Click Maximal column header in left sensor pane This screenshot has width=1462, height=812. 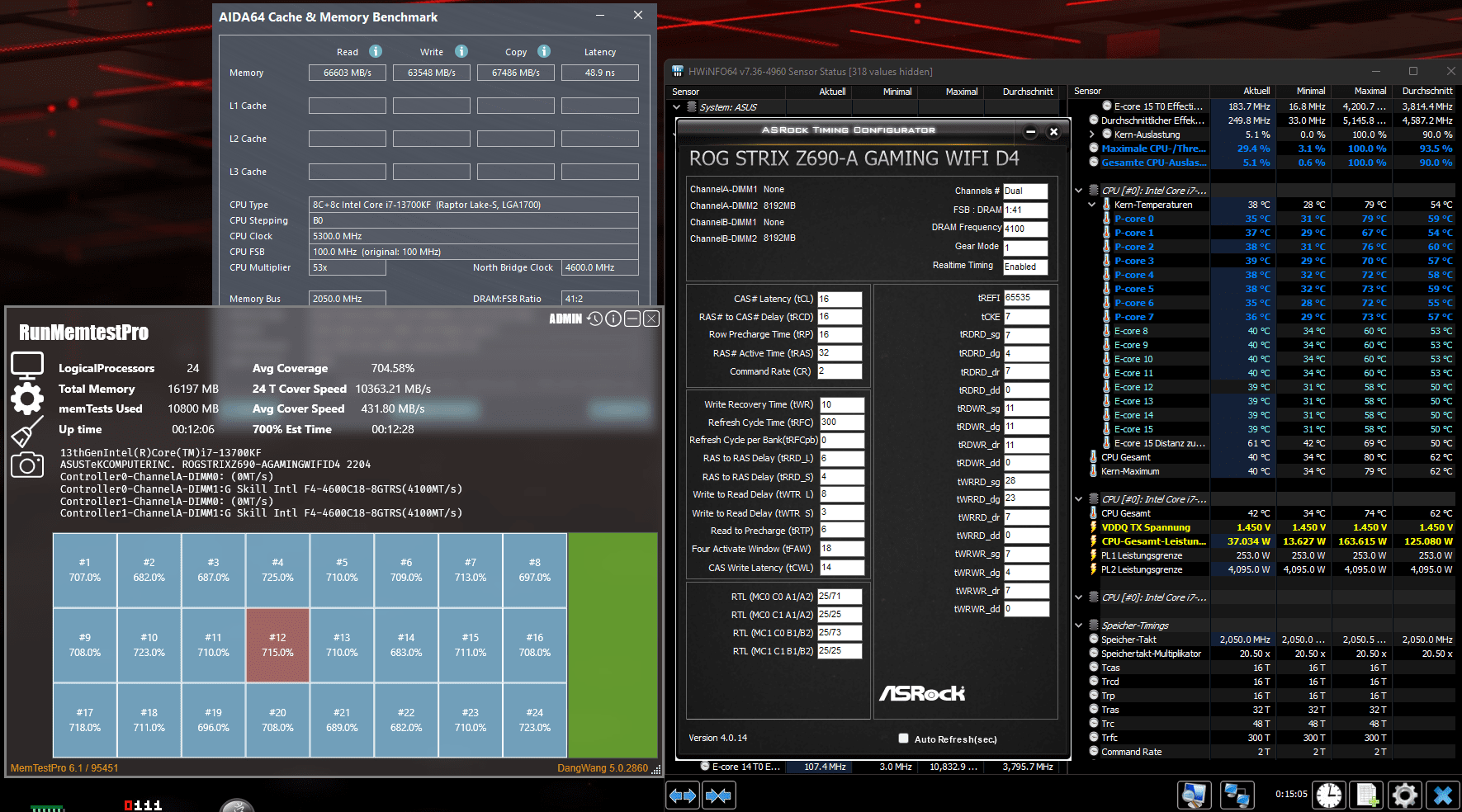point(949,92)
